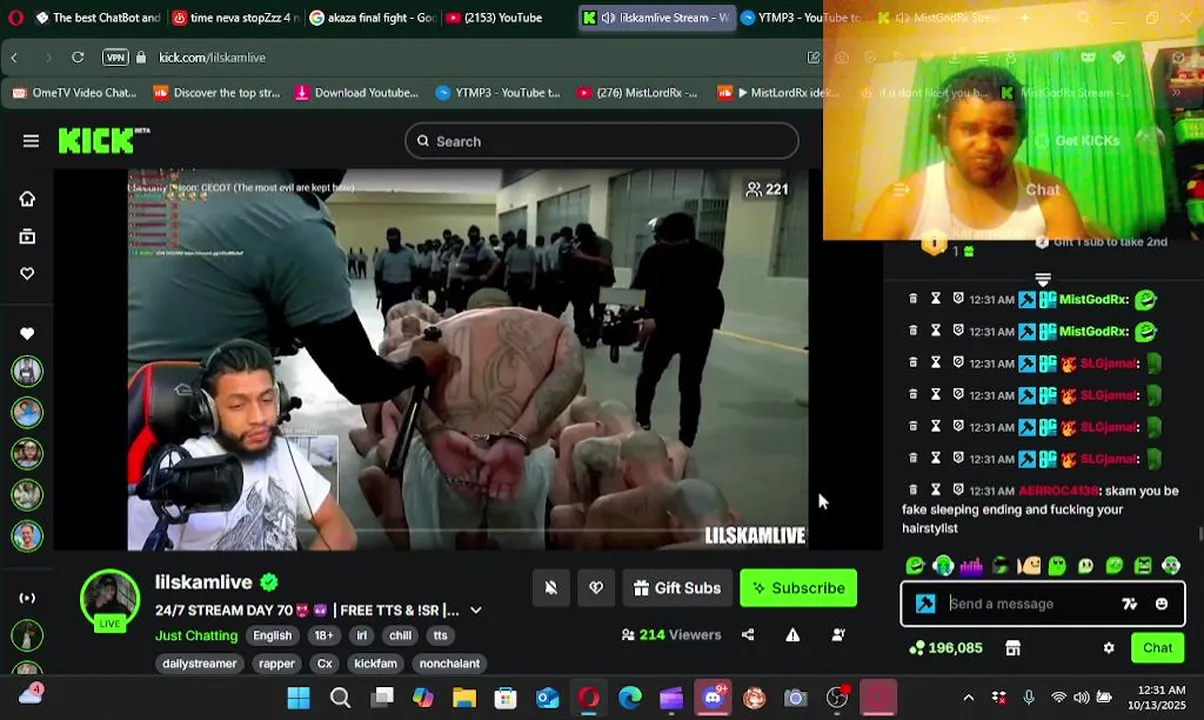The image size is (1204, 720).
Task: Toggle stream notifications bell button
Action: click(x=551, y=588)
